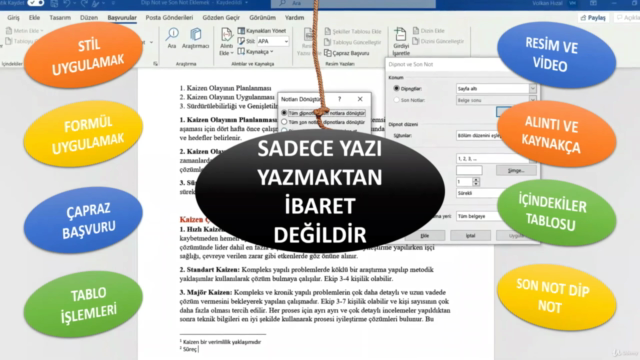
Task: Click Girdiyi İşaretle mark entry
Action: click(x=400, y=42)
